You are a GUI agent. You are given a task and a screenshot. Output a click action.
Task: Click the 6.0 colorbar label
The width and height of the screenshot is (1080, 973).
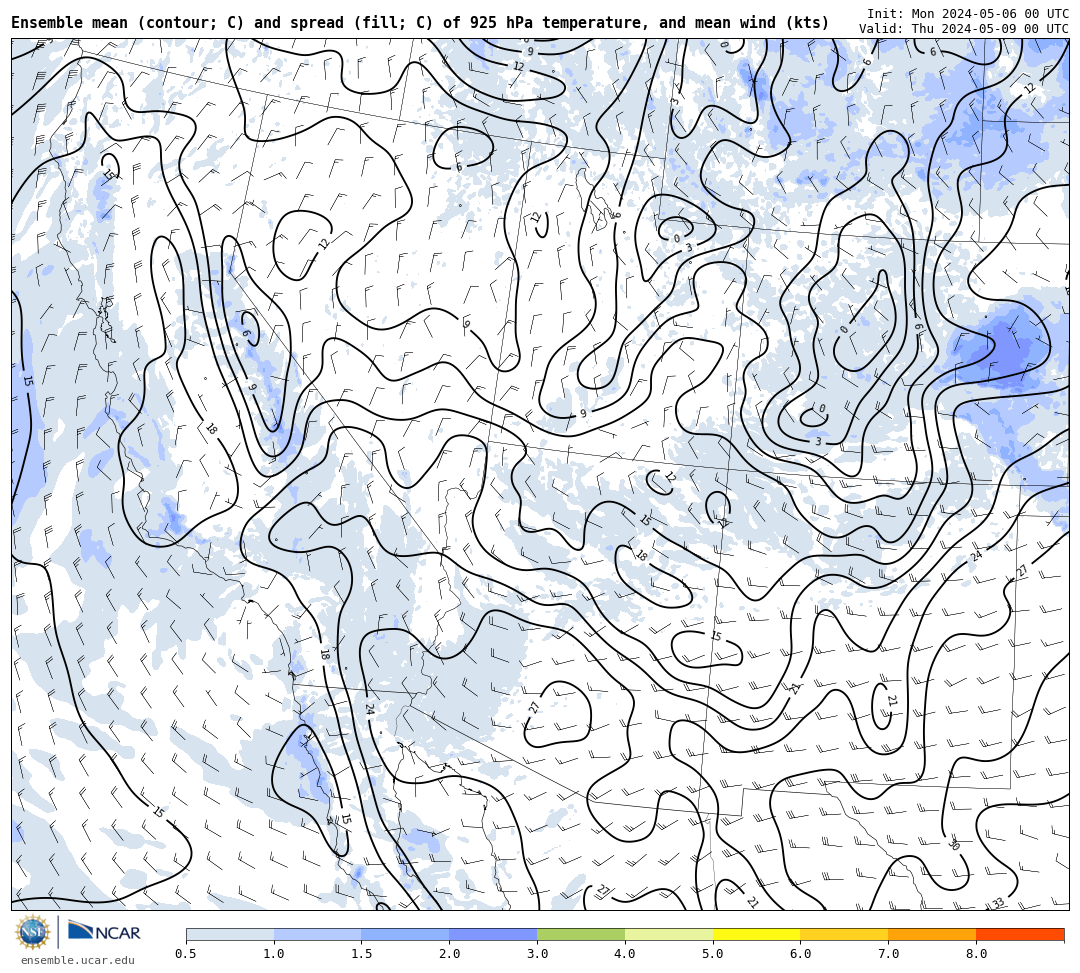click(800, 954)
